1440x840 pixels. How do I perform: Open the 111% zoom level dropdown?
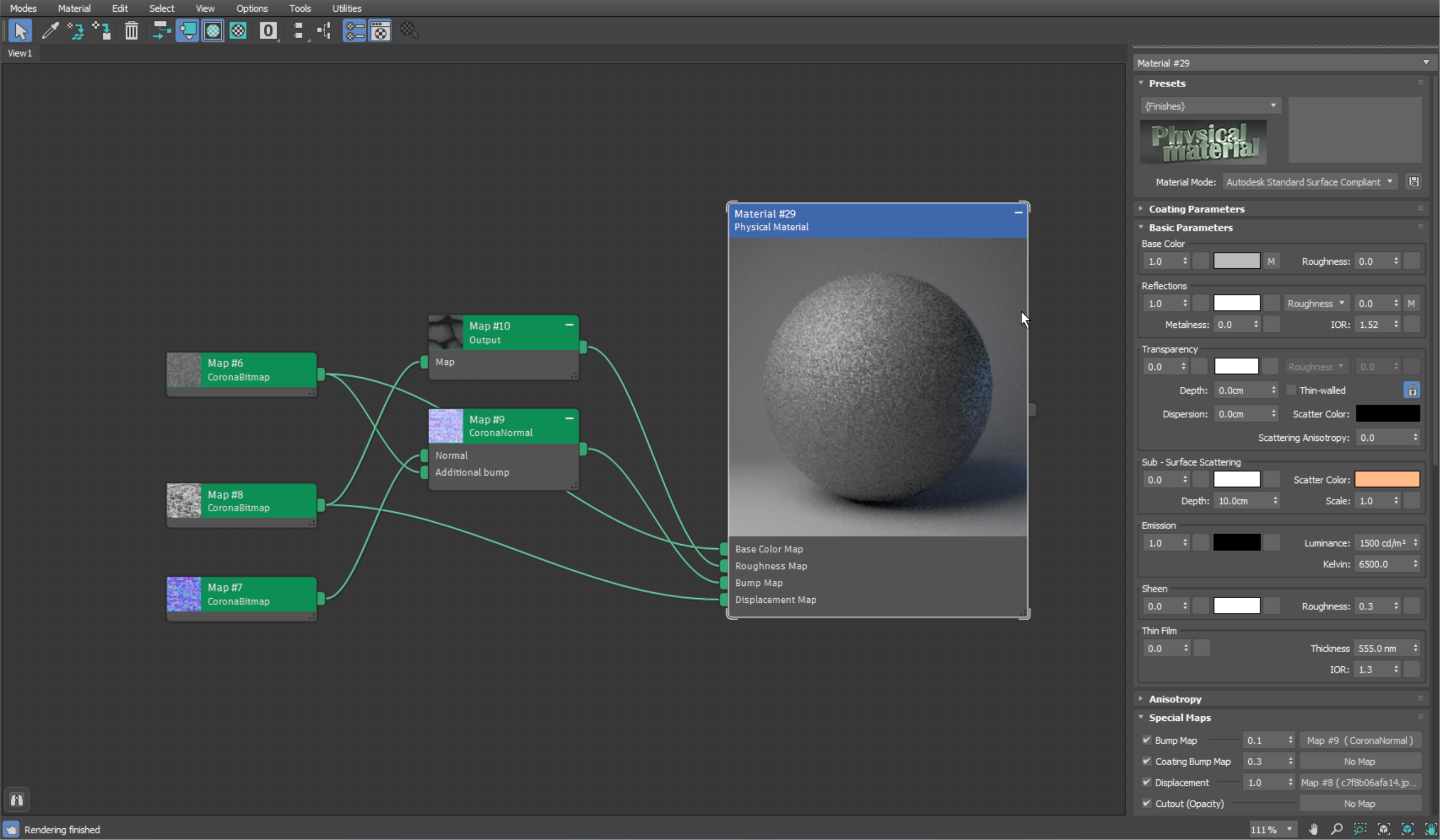[x=1272, y=829]
